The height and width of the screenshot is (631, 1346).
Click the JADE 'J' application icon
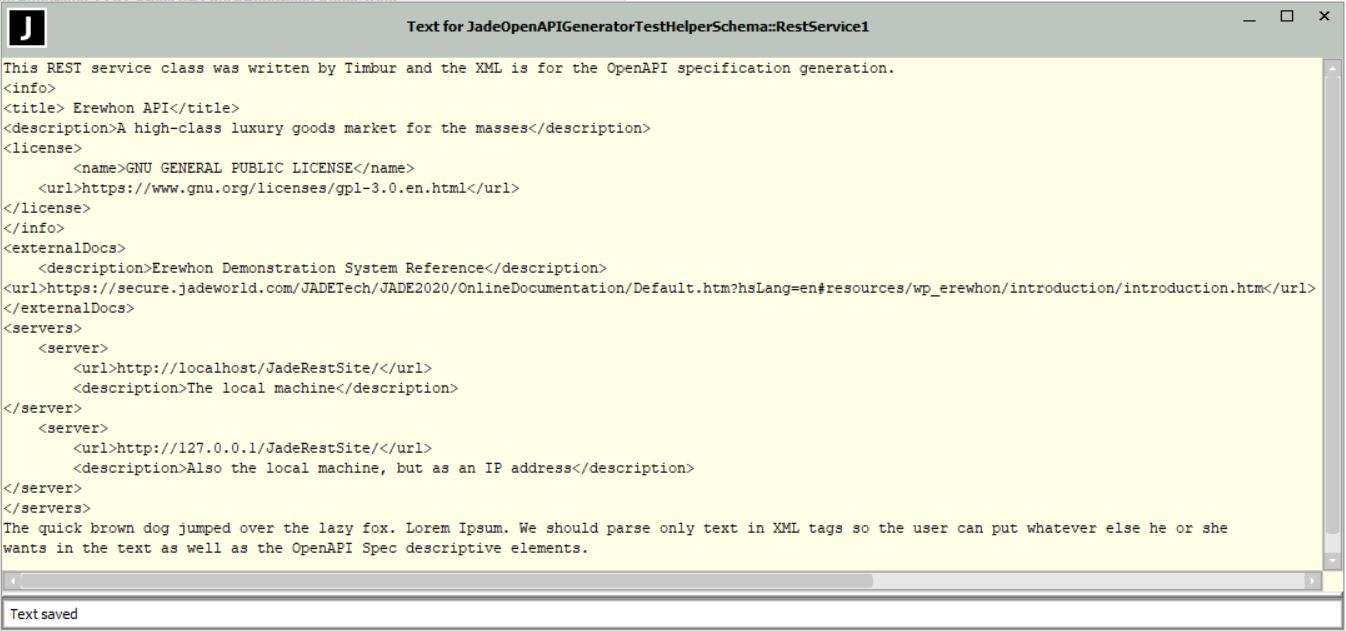click(27, 27)
